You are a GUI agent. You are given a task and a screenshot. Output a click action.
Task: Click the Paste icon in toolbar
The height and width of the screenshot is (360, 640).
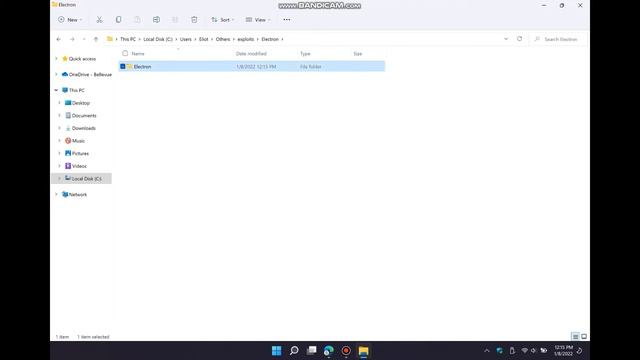tap(137, 20)
